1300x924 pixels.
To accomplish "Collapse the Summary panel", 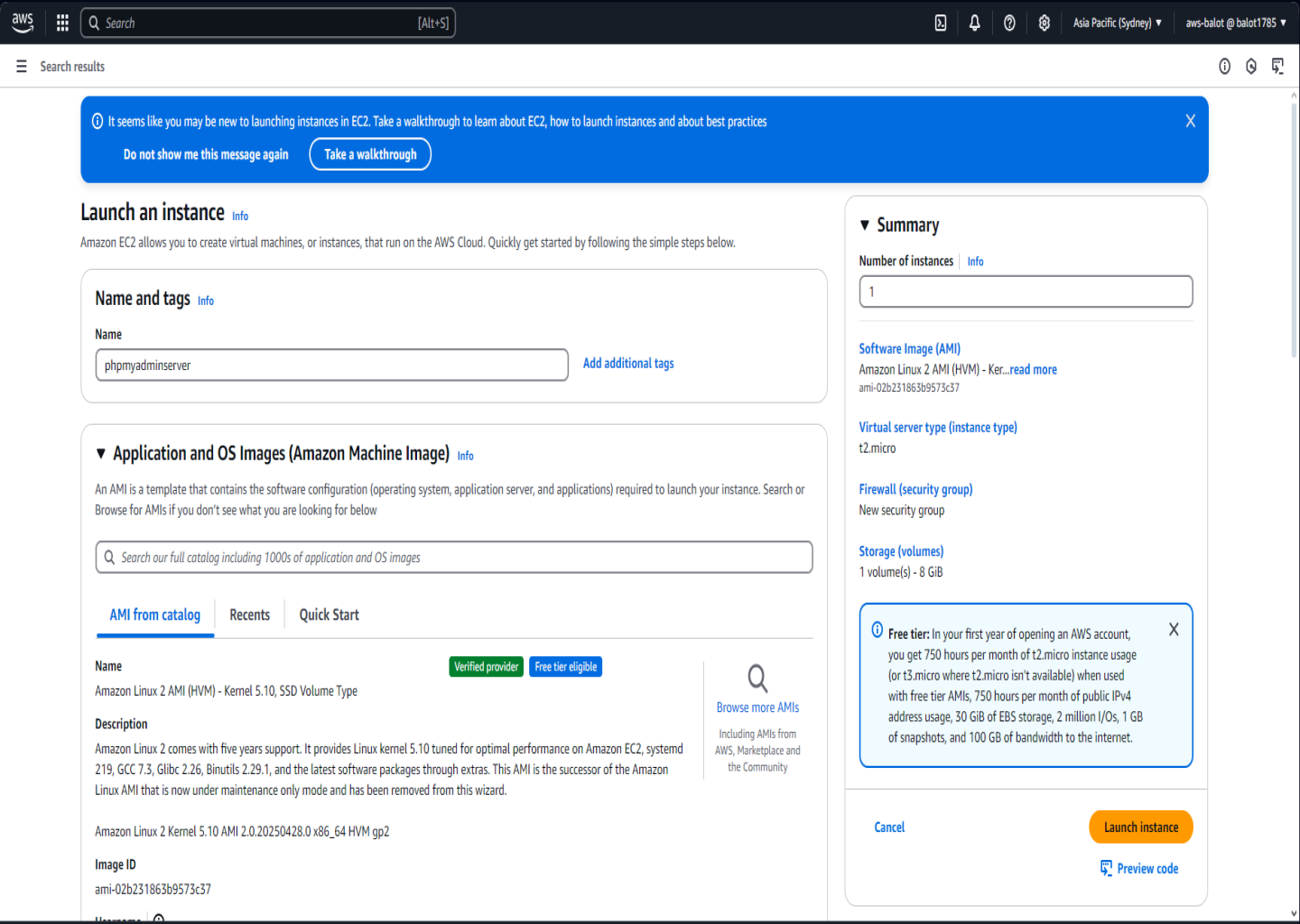I will (x=865, y=225).
